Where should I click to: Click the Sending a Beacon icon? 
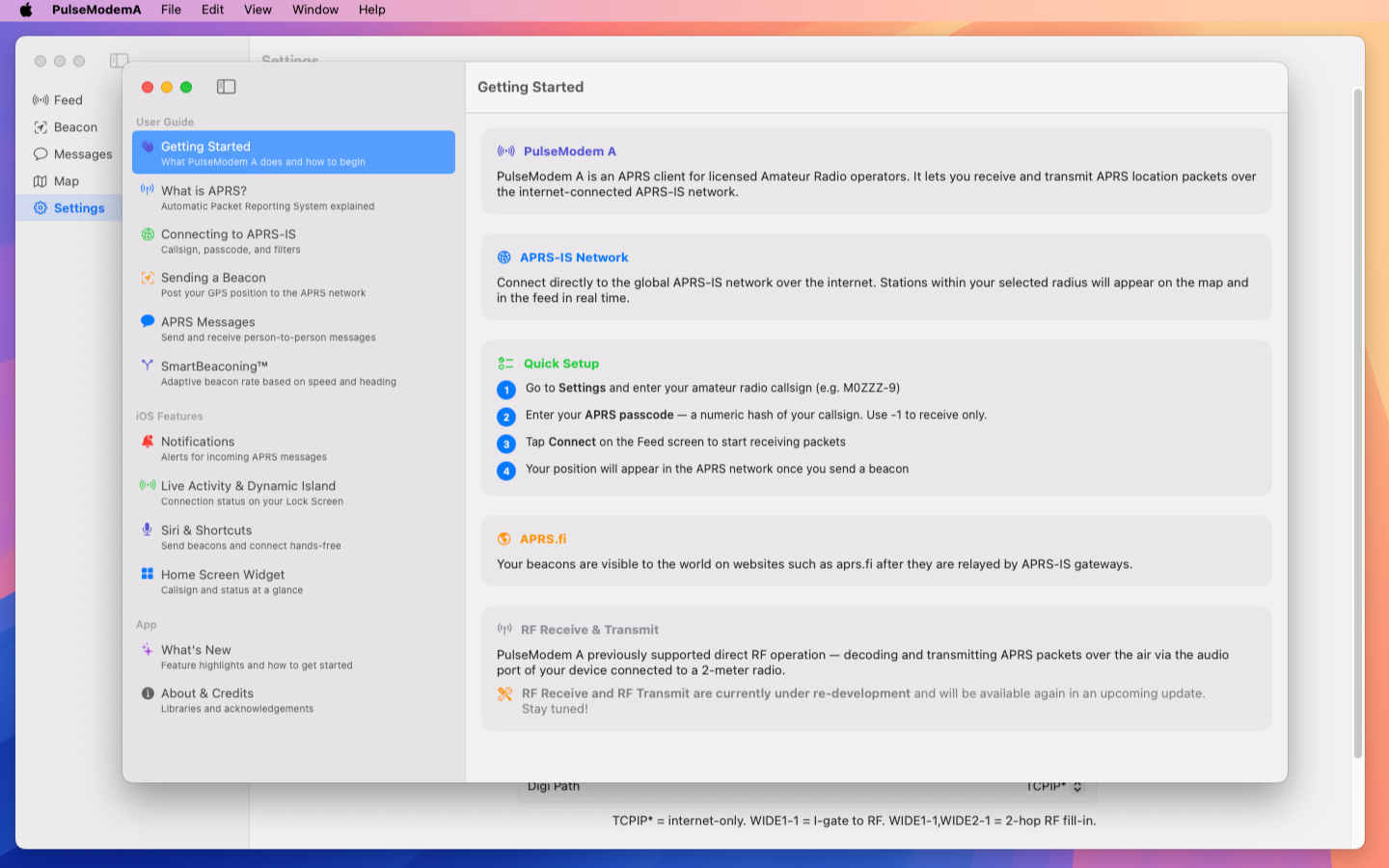click(x=148, y=278)
